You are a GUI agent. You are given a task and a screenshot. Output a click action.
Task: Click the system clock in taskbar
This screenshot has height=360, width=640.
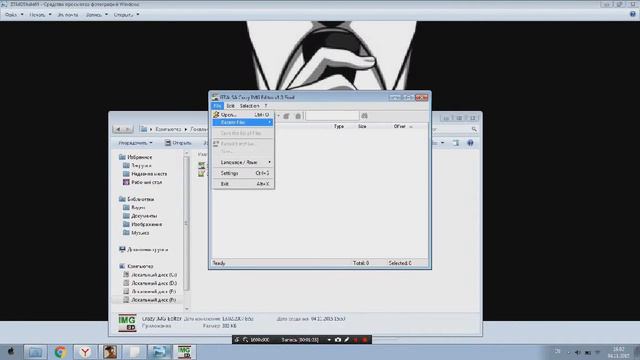coord(619,352)
